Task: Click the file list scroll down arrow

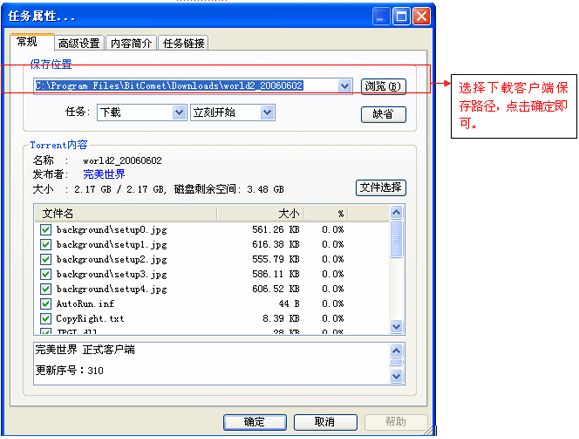Action: (x=396, y=327)
